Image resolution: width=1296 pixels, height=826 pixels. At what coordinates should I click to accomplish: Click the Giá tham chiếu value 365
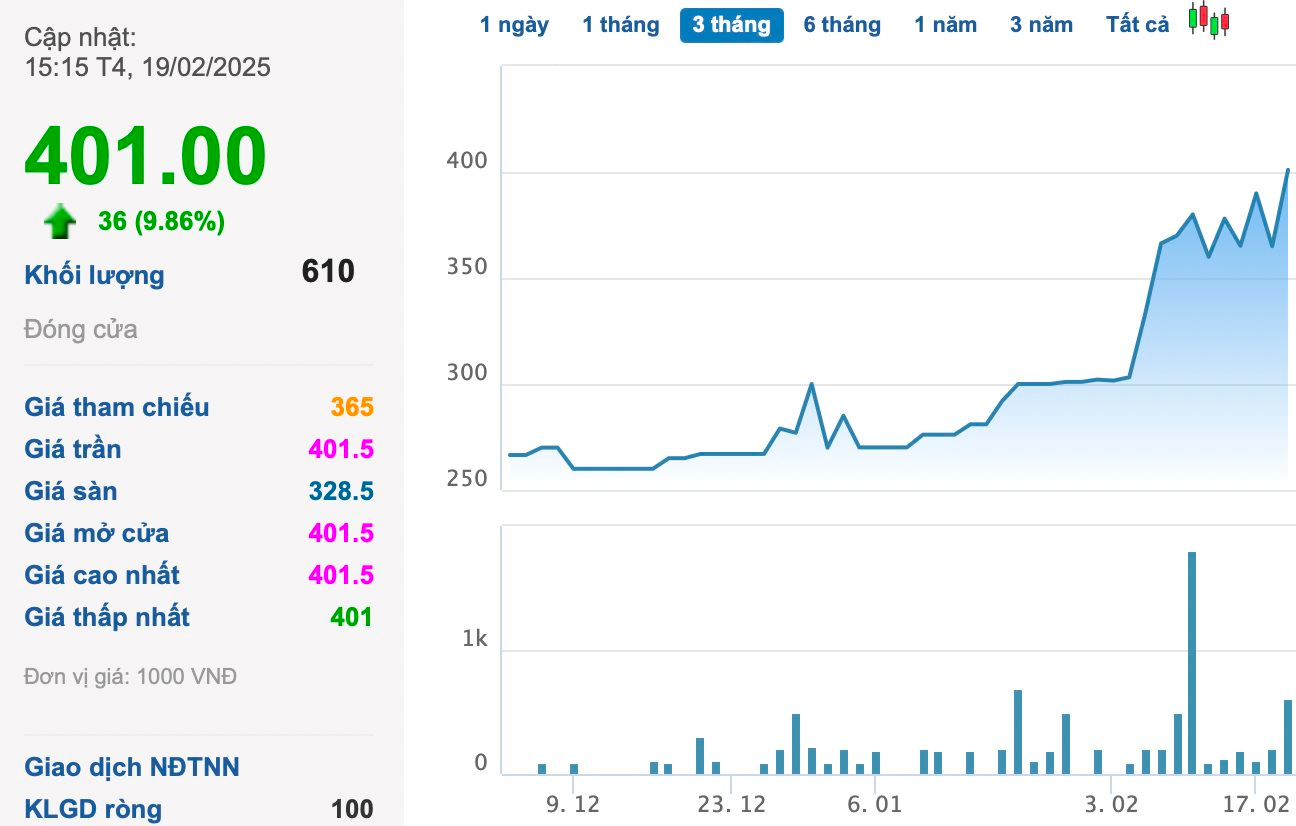coord(352,407)
